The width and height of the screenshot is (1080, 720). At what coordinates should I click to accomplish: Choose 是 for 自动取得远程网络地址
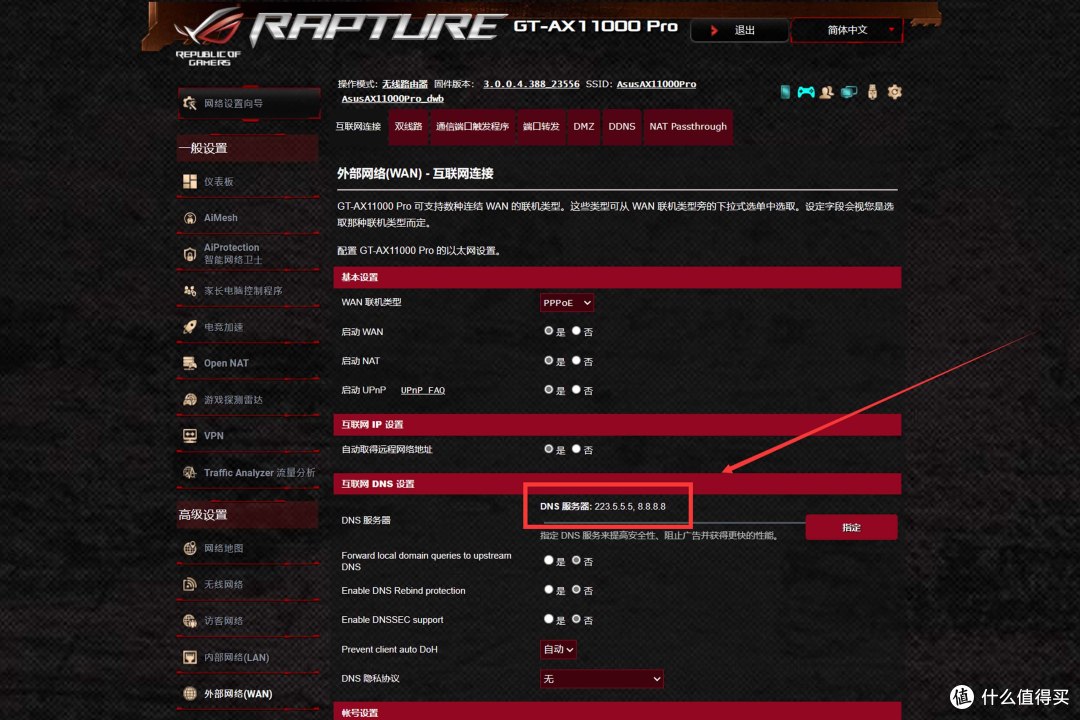coord(548,449)
